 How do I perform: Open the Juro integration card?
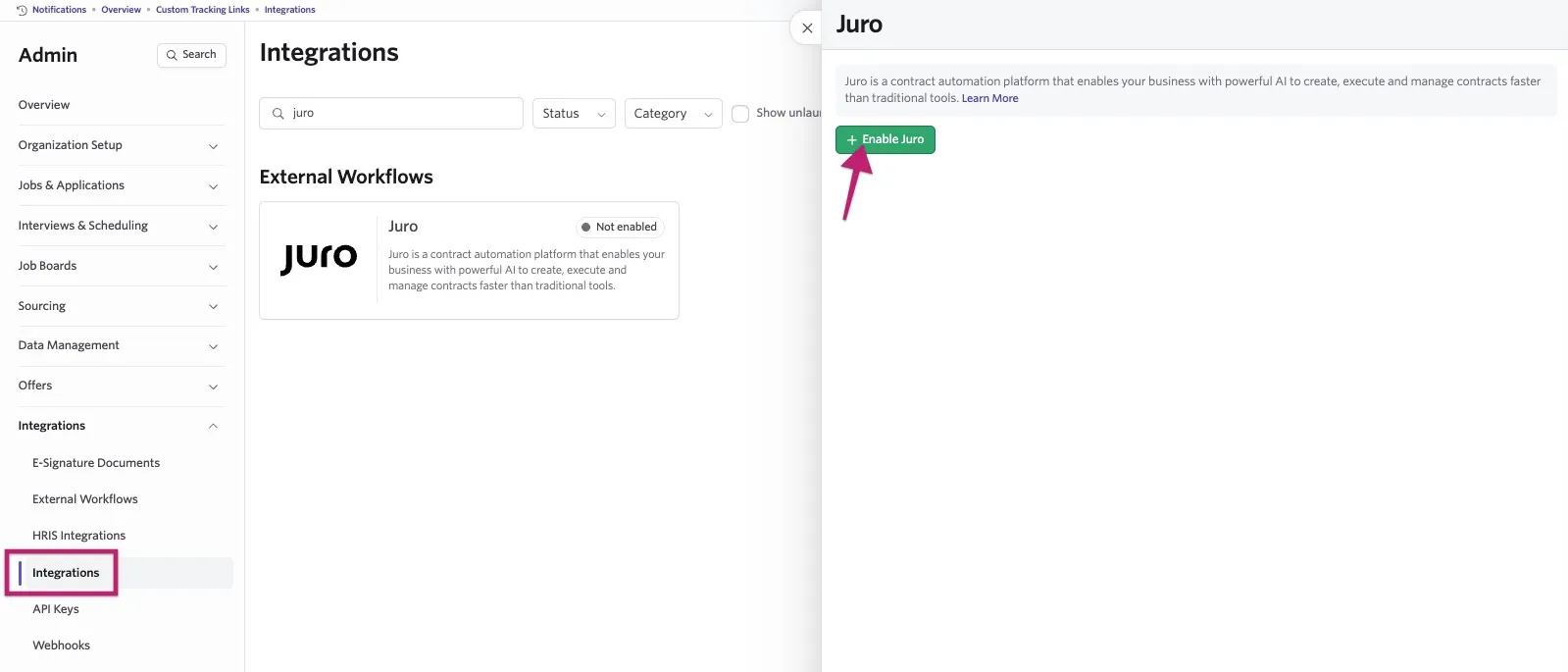pyautogui.click(x=469, y=261)
